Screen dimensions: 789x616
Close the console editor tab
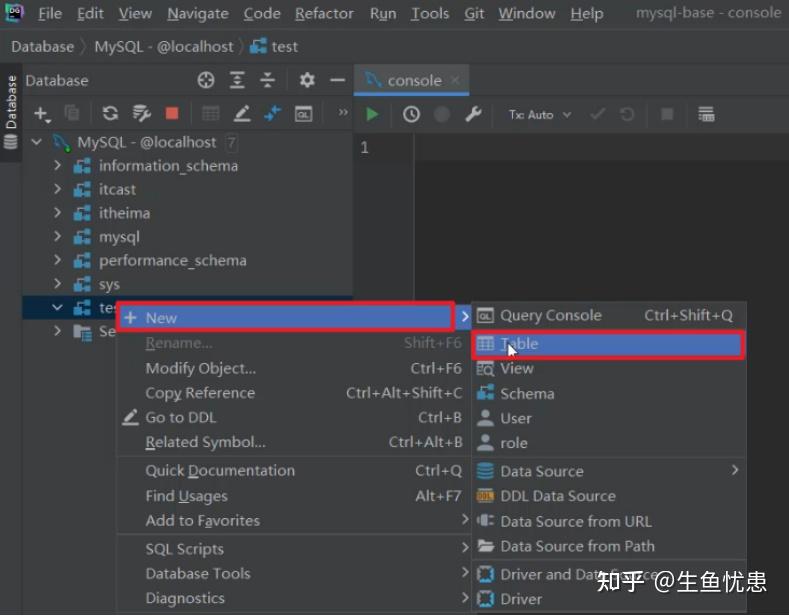(455, 80)
